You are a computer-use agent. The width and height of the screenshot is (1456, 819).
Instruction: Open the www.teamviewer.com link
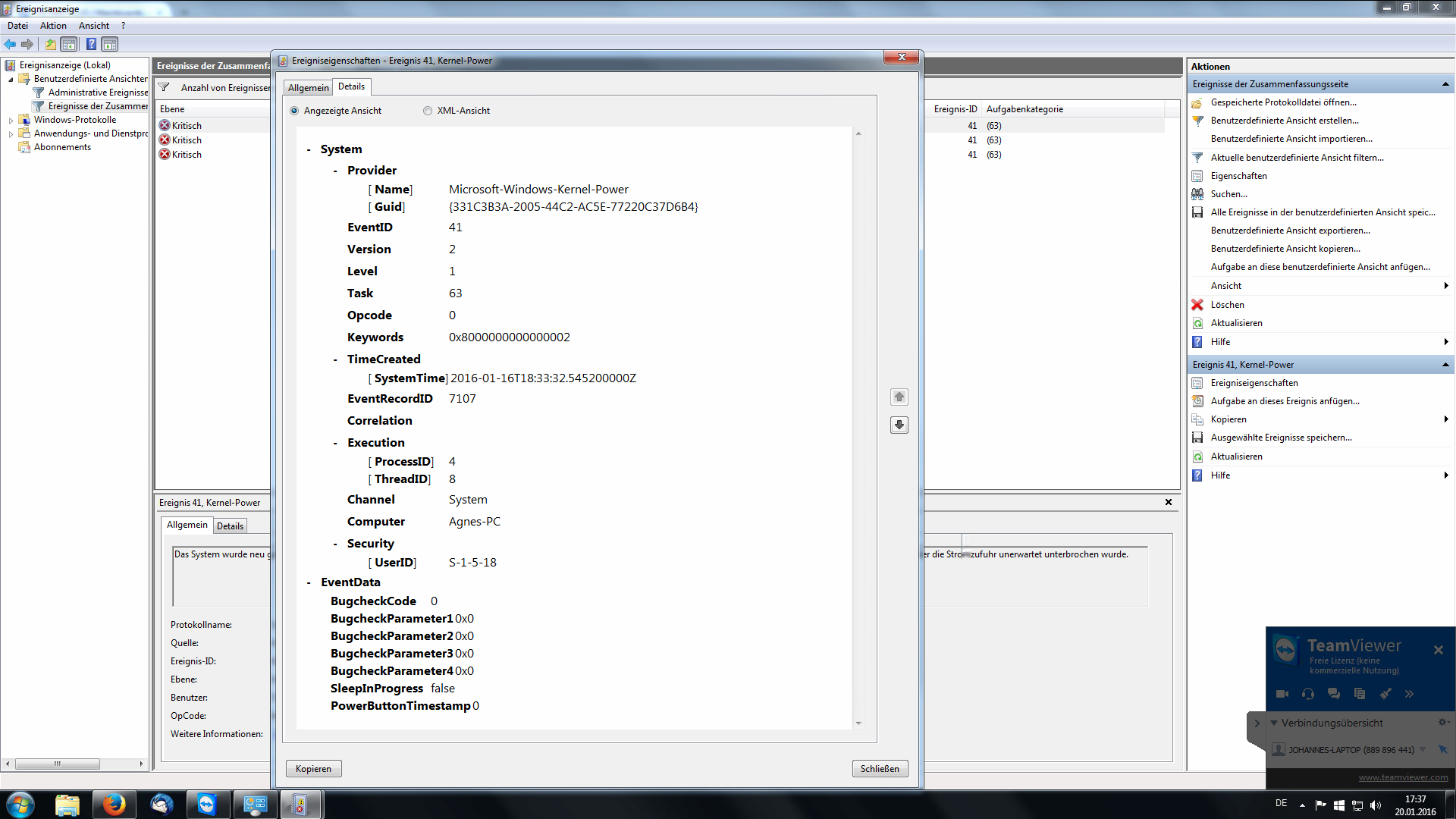(x=1403, y=777)
